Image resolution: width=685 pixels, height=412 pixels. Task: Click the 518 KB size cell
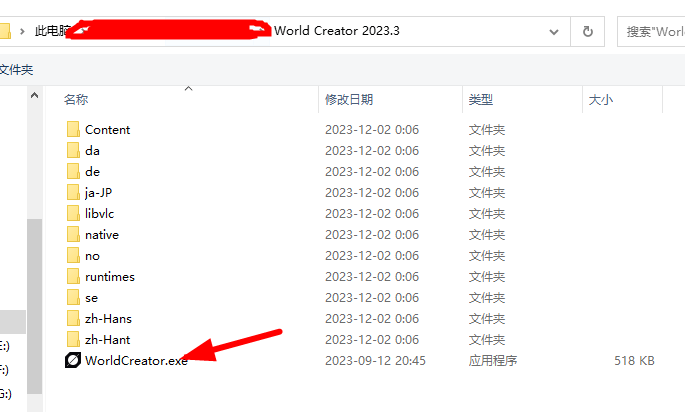pos(634,360)
